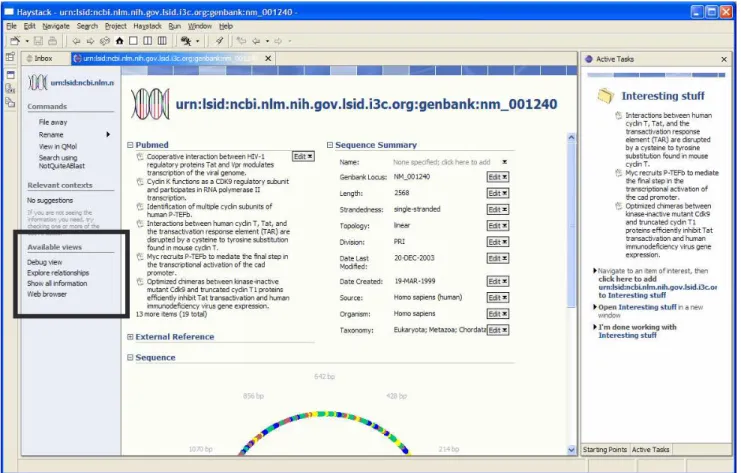Switch to the Starting Points bottom tab
Image resolution: width=741 pixels, height=473 pixels.
click(x=605, y=449)
